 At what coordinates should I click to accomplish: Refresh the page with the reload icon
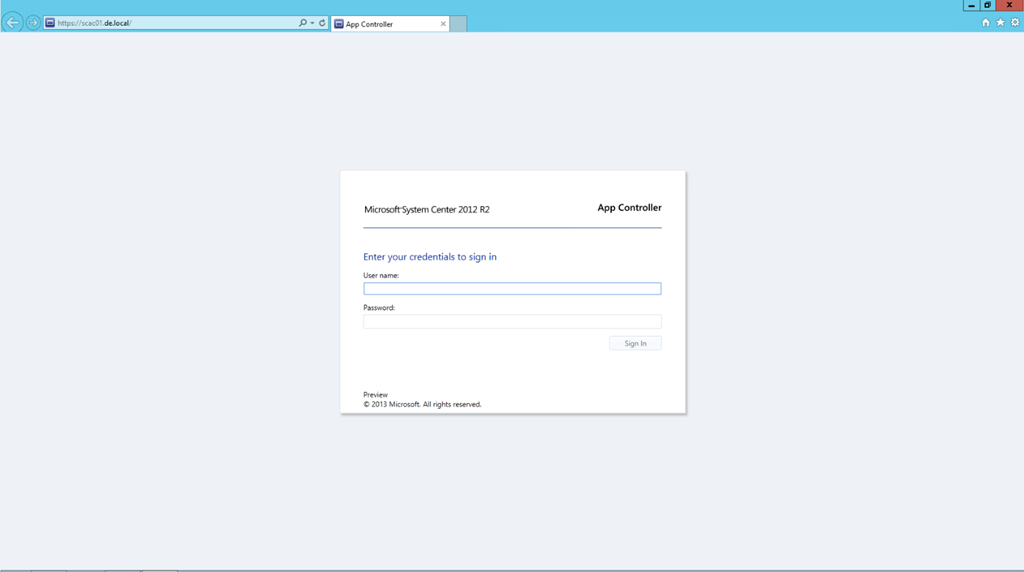click(322, 23)
